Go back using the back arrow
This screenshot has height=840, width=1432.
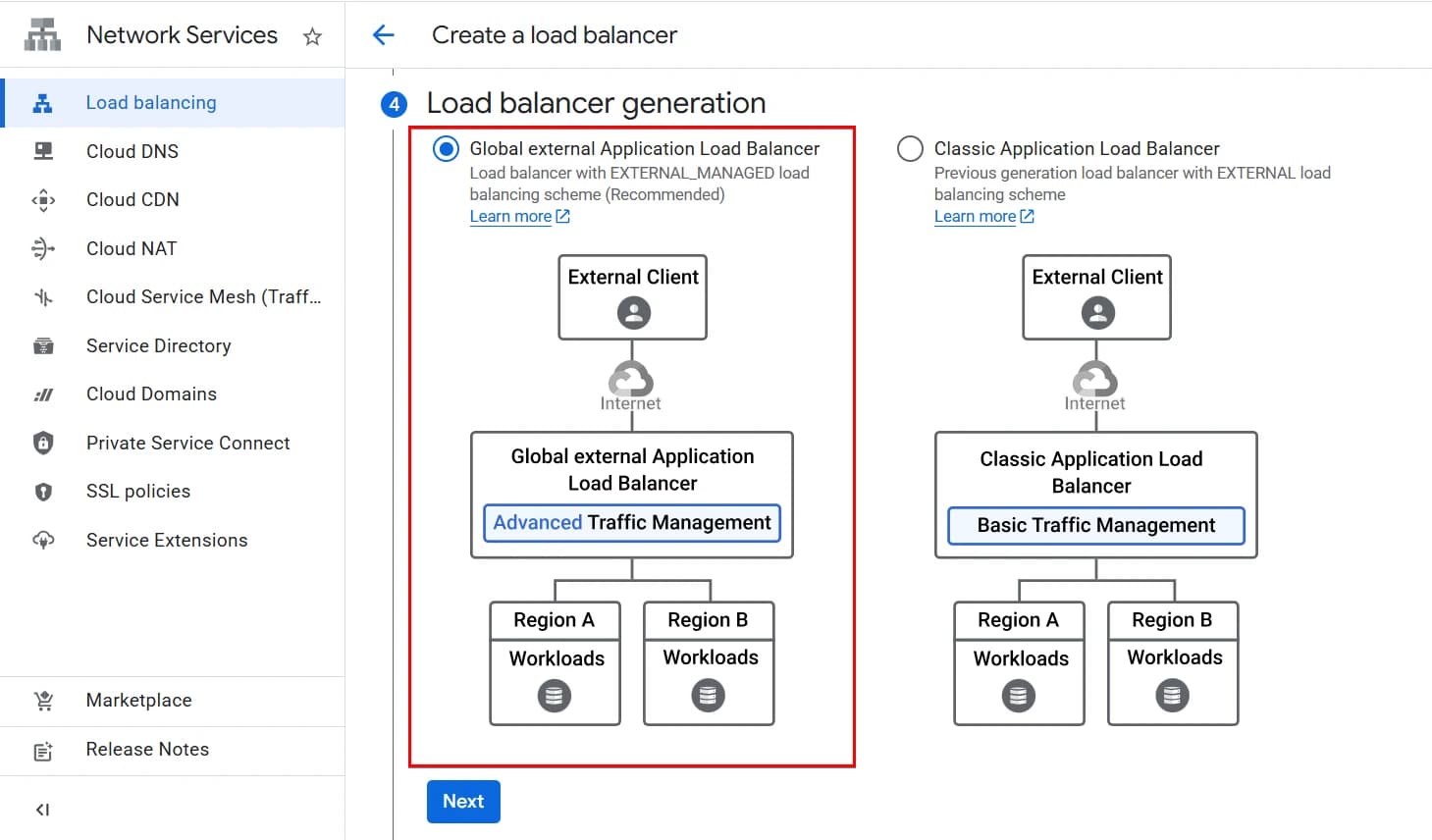click(x=384, y=34)
